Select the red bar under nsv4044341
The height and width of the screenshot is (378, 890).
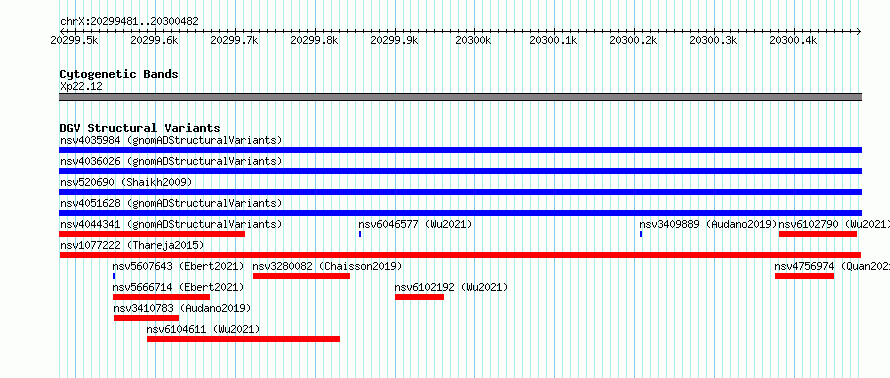pos(152,234)
